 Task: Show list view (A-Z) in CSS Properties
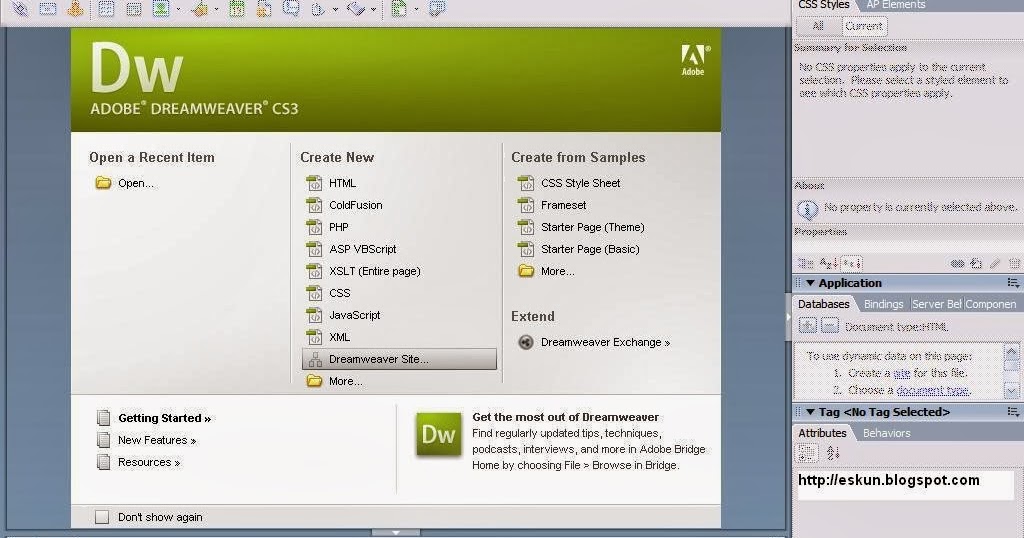[x=828, y=263]
